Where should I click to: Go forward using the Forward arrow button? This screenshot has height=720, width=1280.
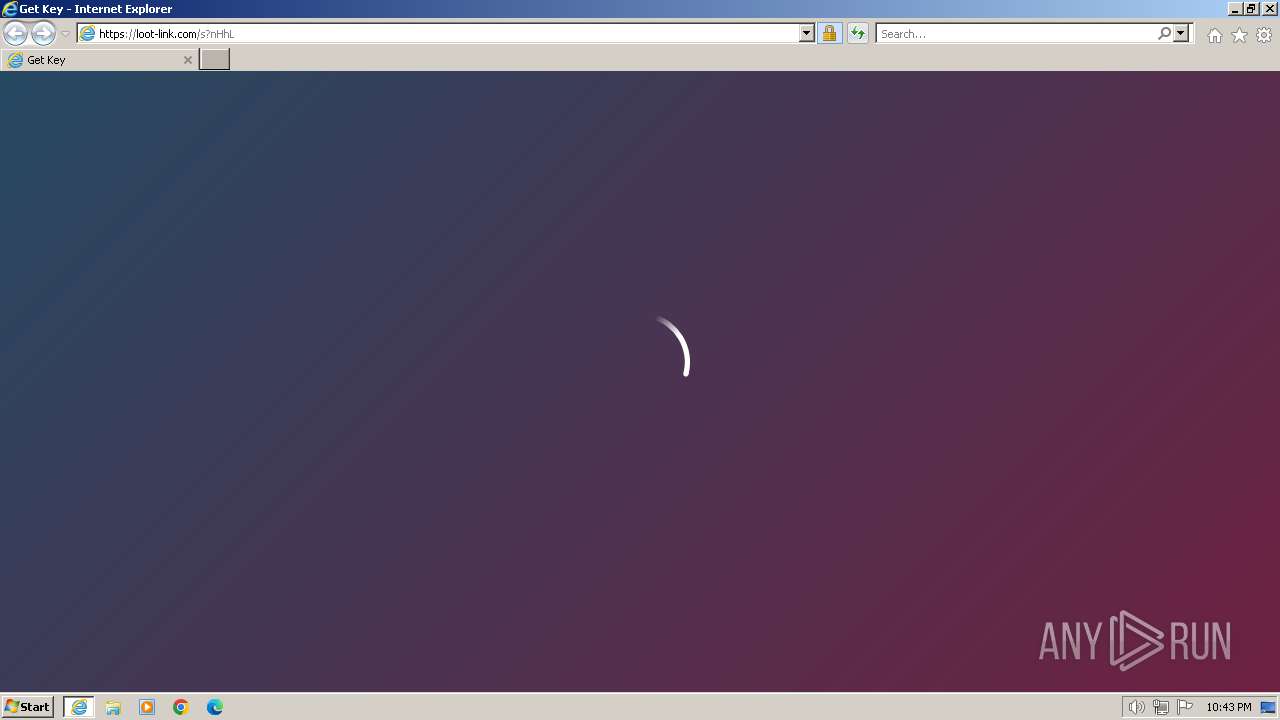point(43,34)
